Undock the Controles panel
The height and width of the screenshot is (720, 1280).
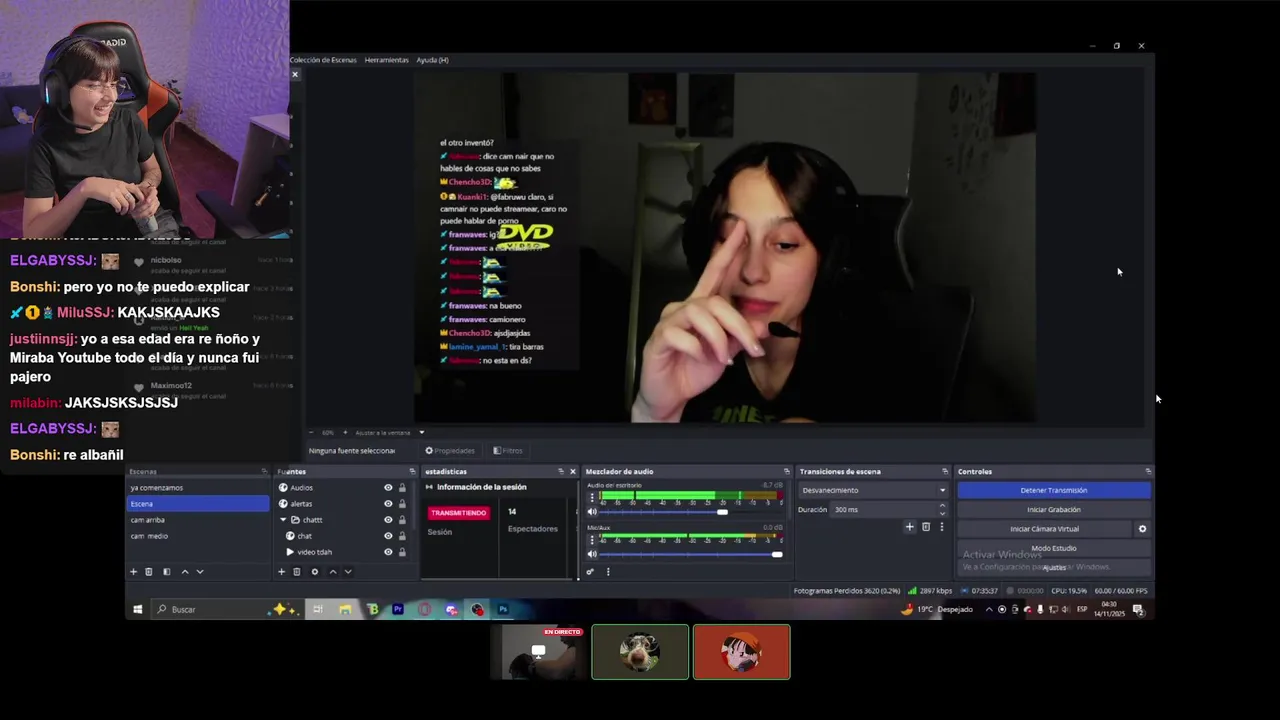[x=1148, y=471]
